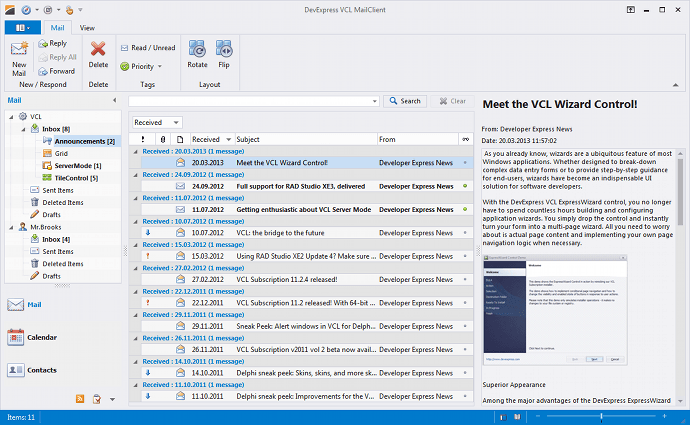Select the Mail ribbon tab
This screenshot has height=425, width=690.
click(57, 28)
